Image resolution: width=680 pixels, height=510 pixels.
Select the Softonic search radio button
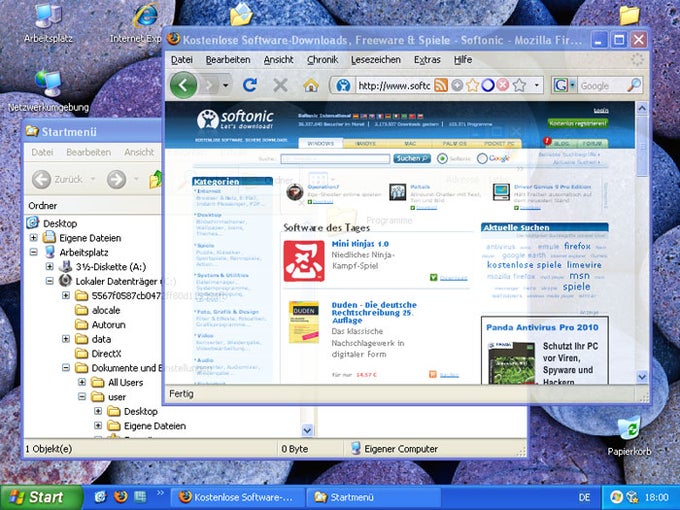coord(442,159)
